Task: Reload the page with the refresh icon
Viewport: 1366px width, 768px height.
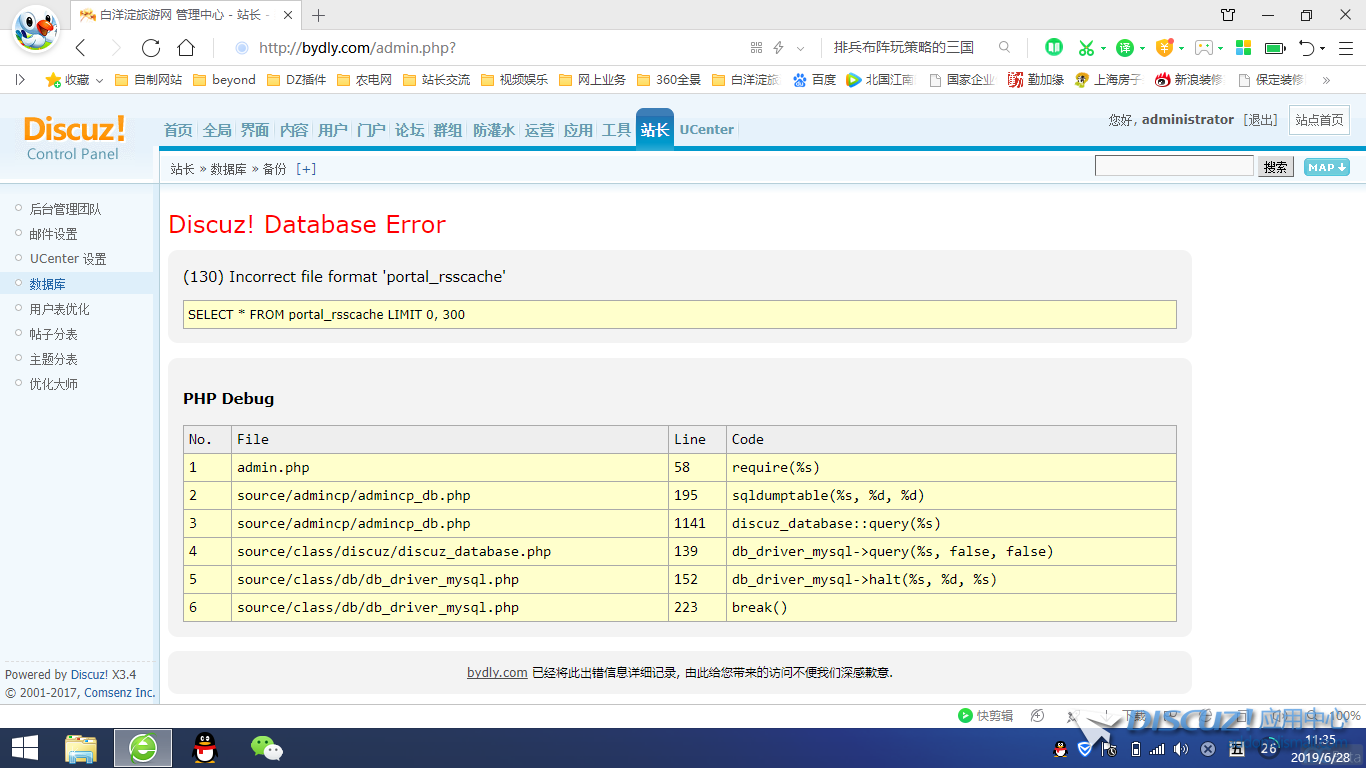Action: [151, 48]
